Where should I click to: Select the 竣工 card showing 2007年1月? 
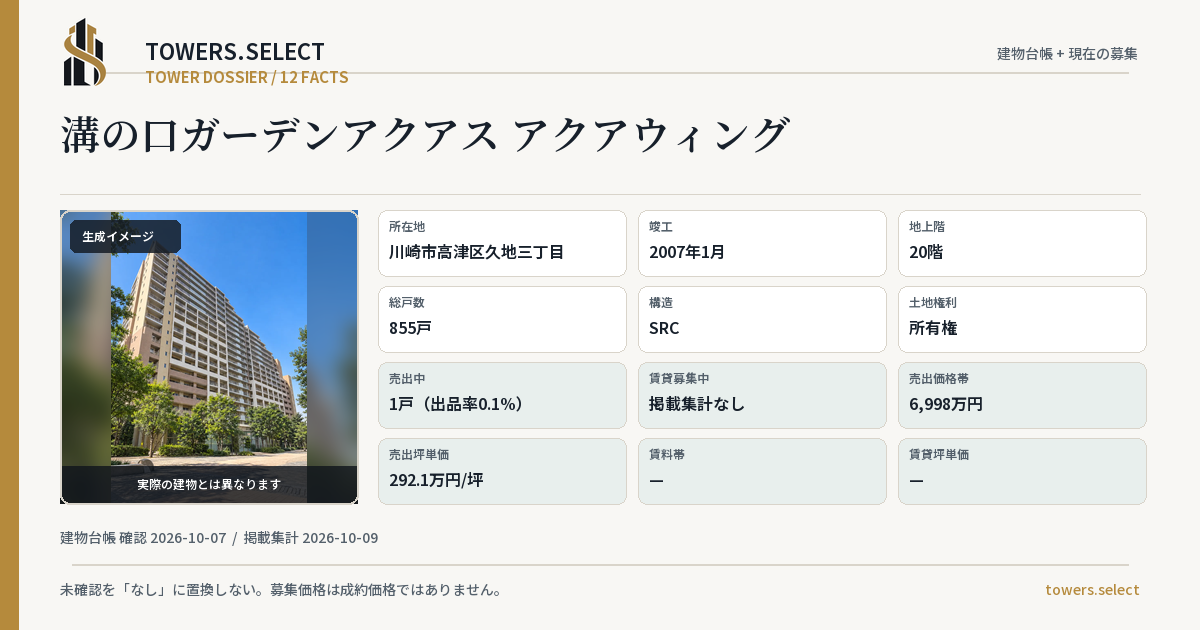[x=762, y=243]
